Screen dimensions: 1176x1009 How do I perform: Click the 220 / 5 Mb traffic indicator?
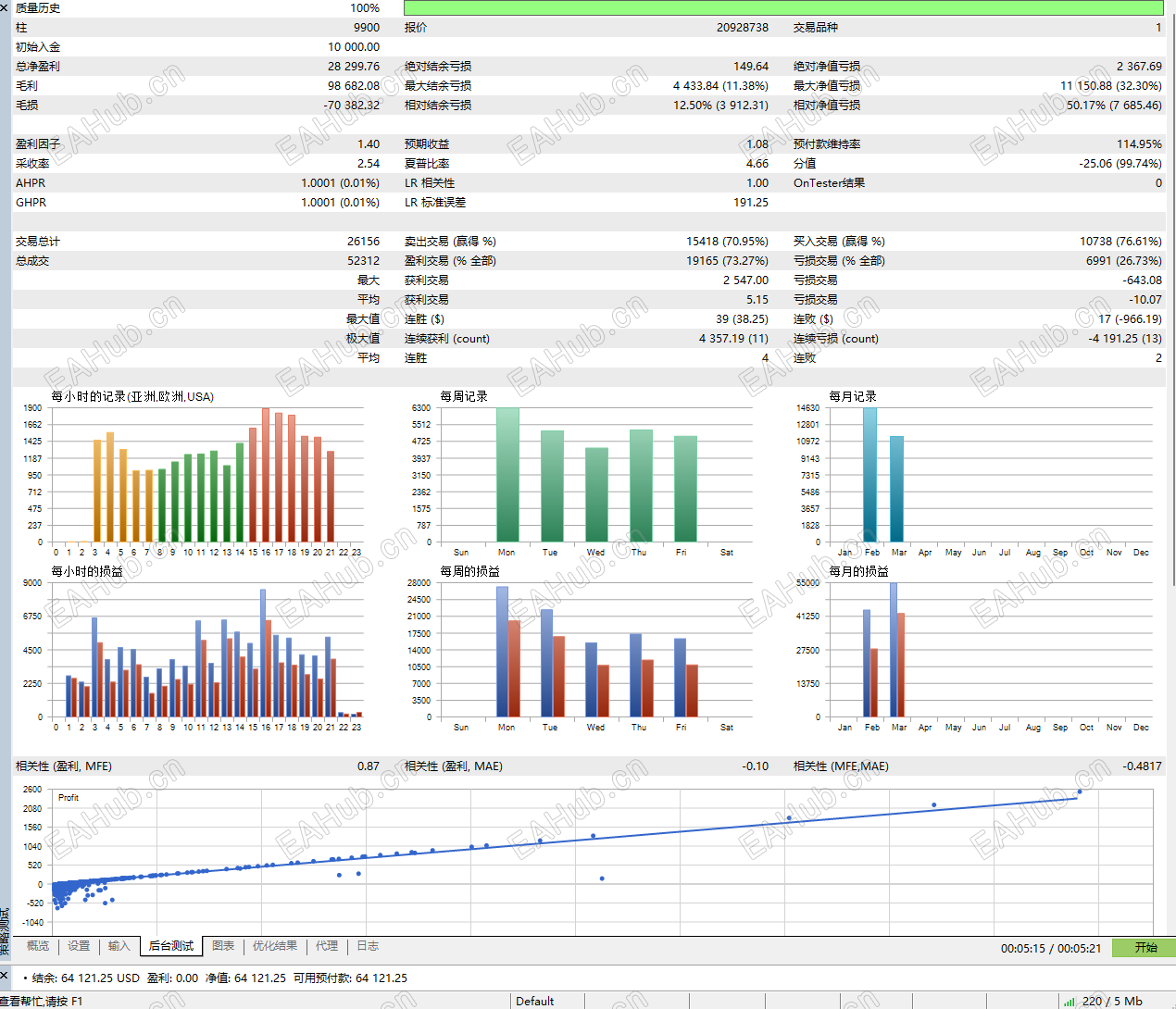1112,1001
